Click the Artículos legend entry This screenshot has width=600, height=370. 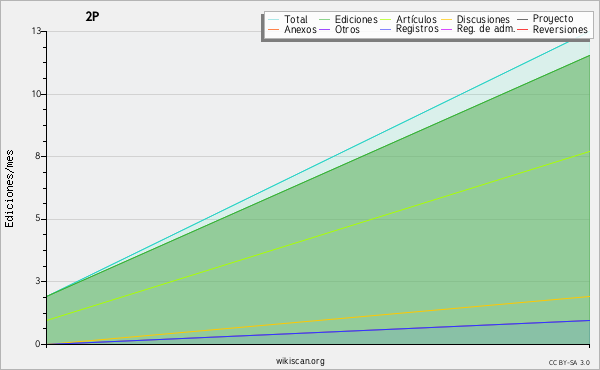[408, 19]
